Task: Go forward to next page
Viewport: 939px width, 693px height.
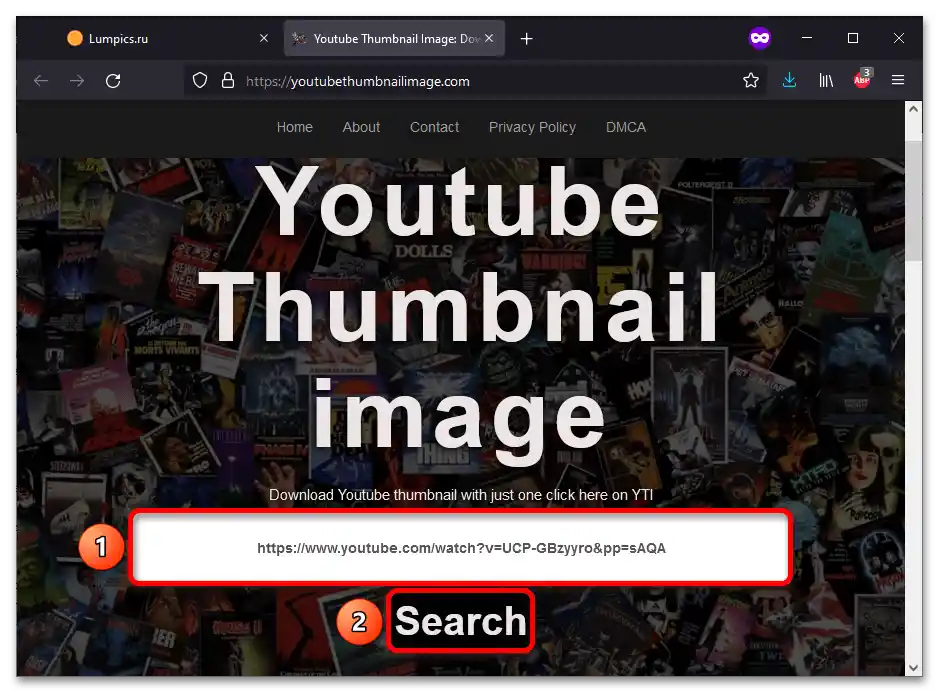Action: pos(77,80)
